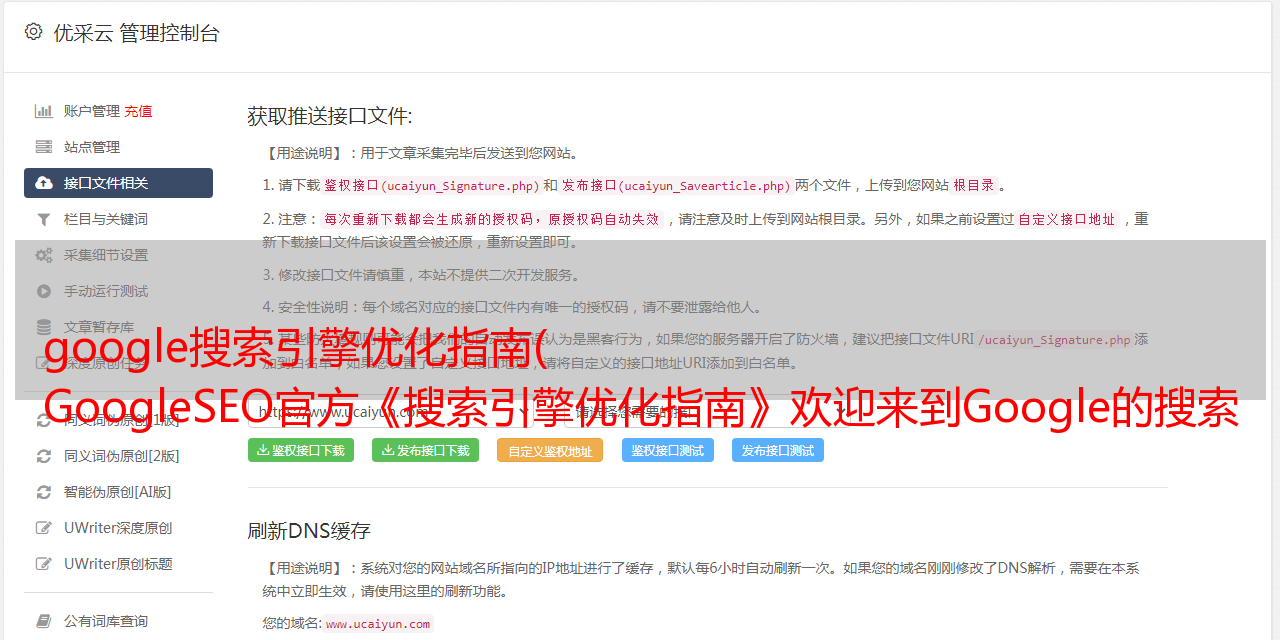This screenshot has width=1280, height=640.
Task: Click the /ucaiyun_Signature.php URI code text
Action: pyautogui.click(x=1054, y=340)
